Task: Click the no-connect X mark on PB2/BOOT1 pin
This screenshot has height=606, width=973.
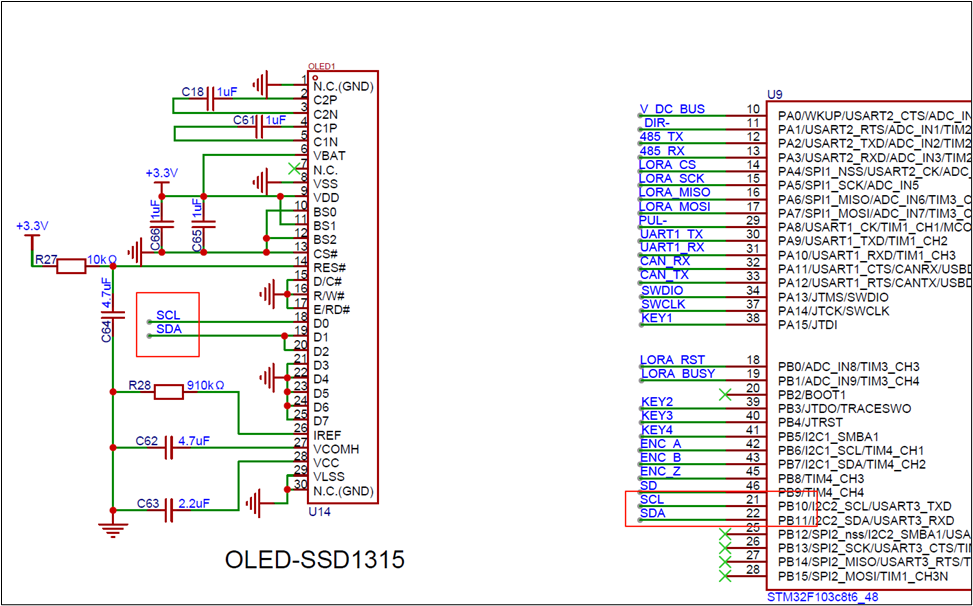Action: 725,394
